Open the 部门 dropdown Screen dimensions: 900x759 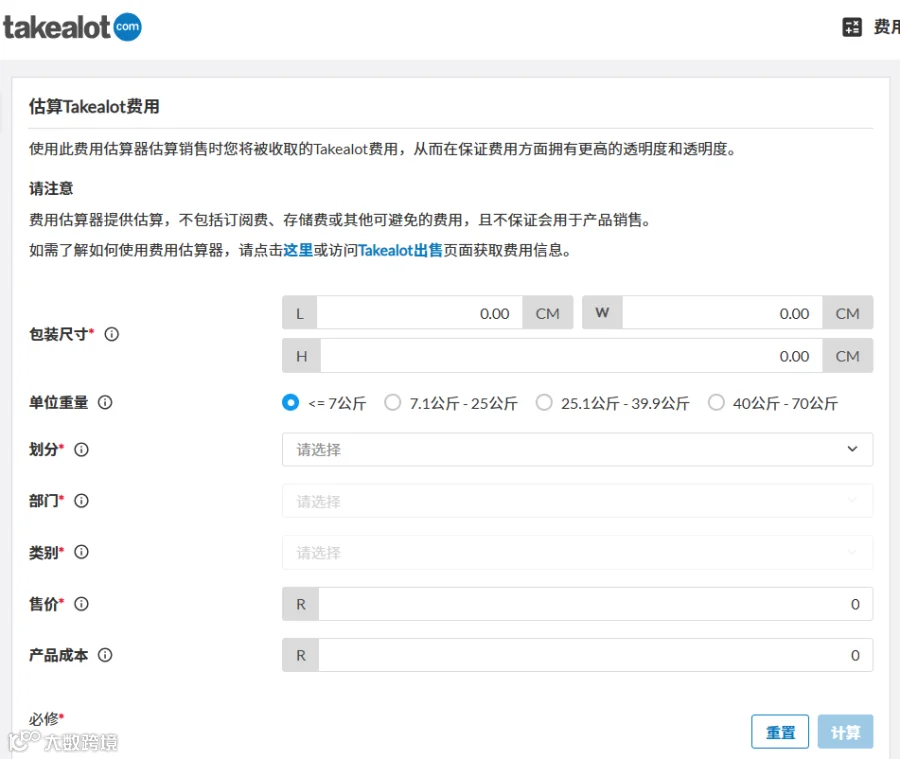point(577,501)
